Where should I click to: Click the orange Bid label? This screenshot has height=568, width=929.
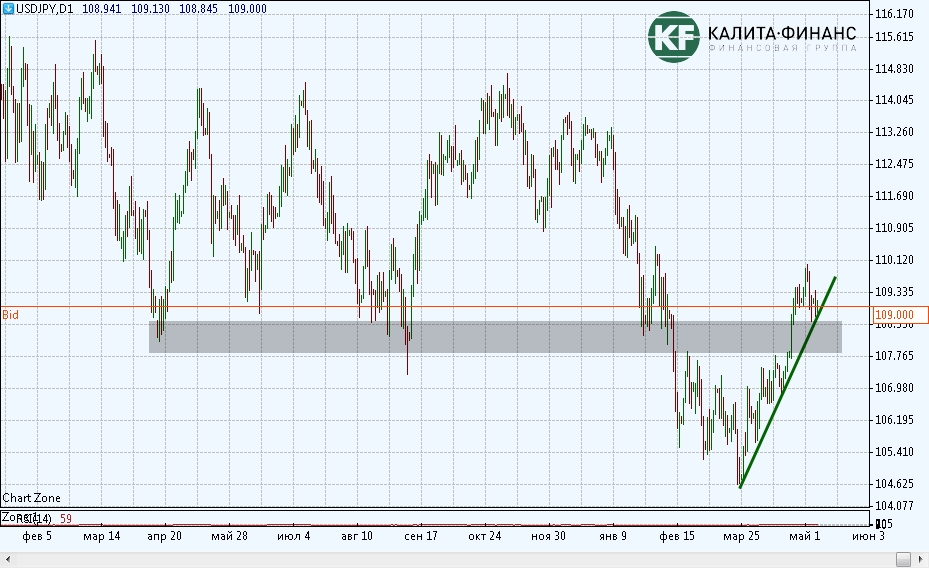click(x=10, y=314)
